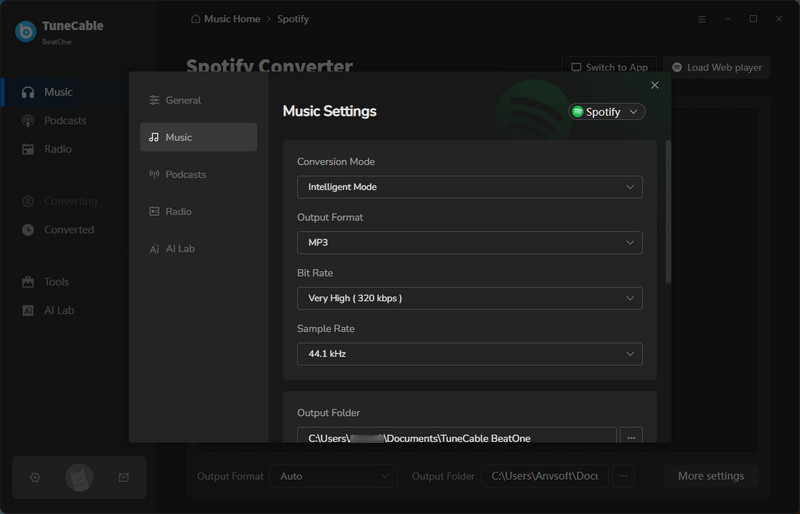800x514 pixels.
Task: Open bottom bar Output Format Auto dropdown
Action: [x=334, y=476]
